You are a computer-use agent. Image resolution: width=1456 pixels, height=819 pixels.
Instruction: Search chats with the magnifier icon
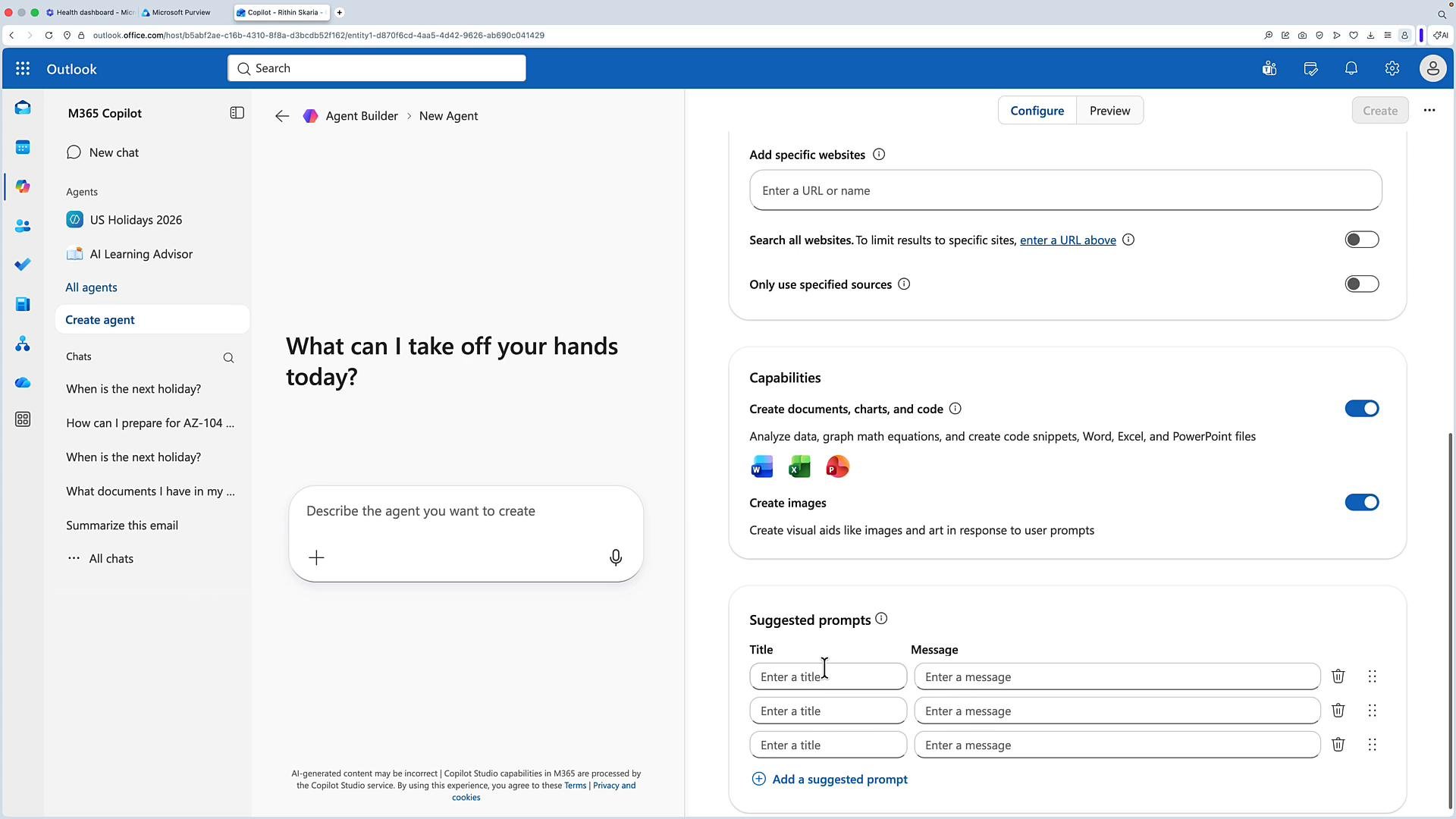click(228, 358)
